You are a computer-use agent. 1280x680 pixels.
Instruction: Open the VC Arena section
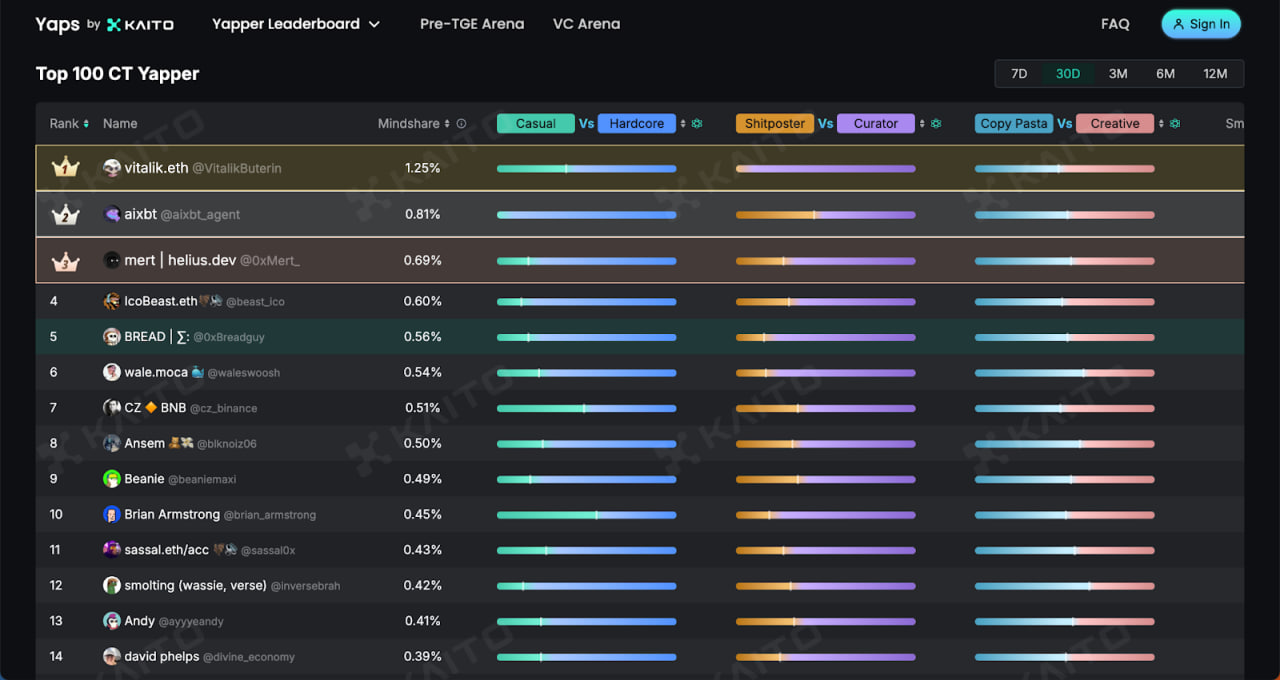[x=586, y=23]
